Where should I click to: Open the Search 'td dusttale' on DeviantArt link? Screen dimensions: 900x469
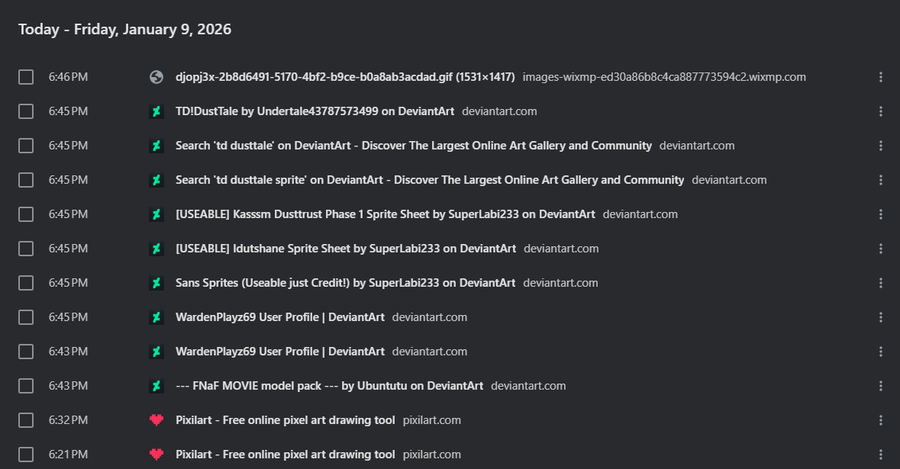413,146
